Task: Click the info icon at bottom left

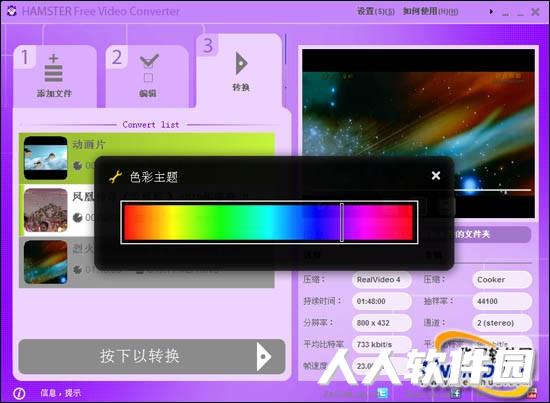Action: pos(19,394)
